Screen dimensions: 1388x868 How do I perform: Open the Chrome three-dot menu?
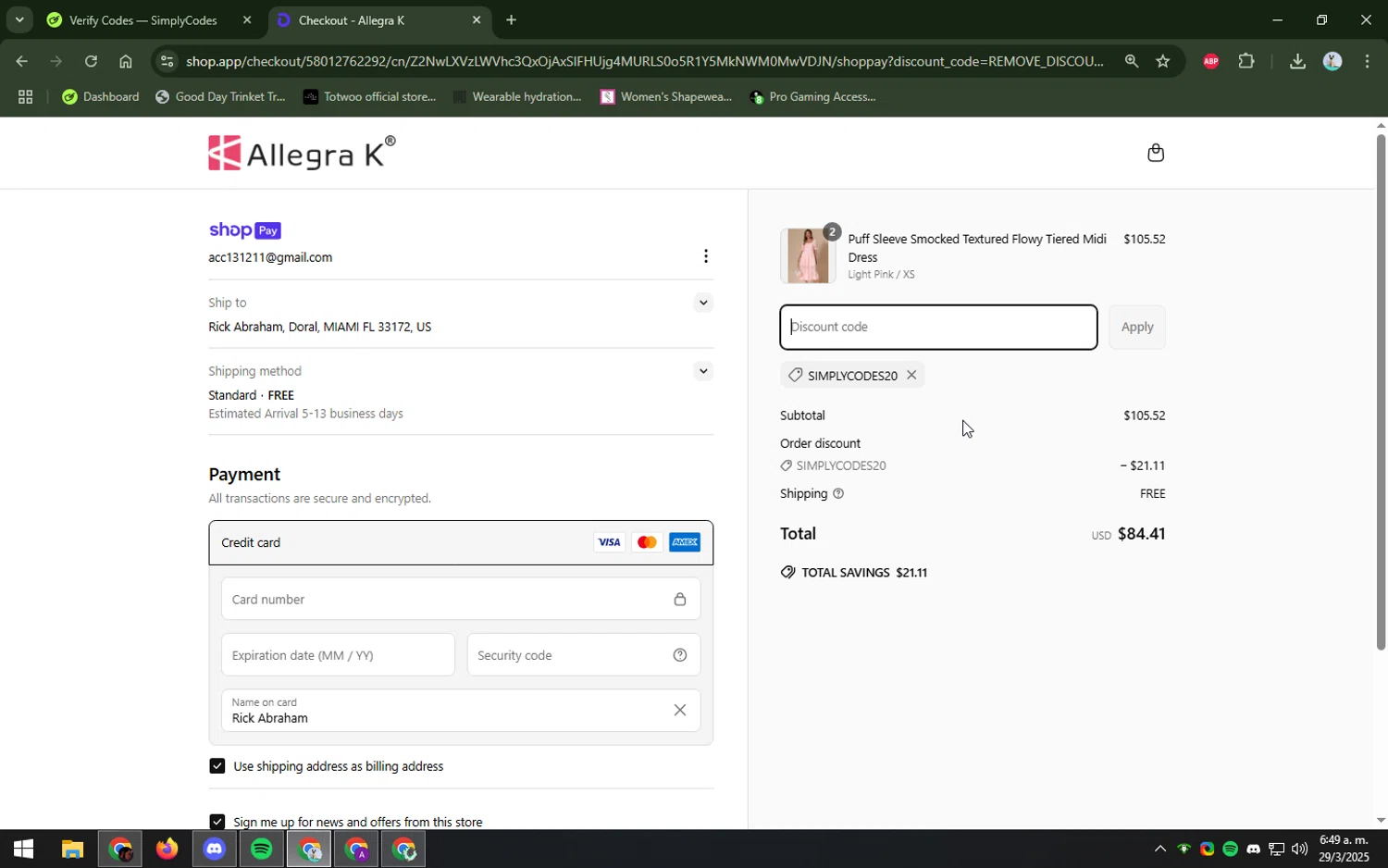point(1368,62)
